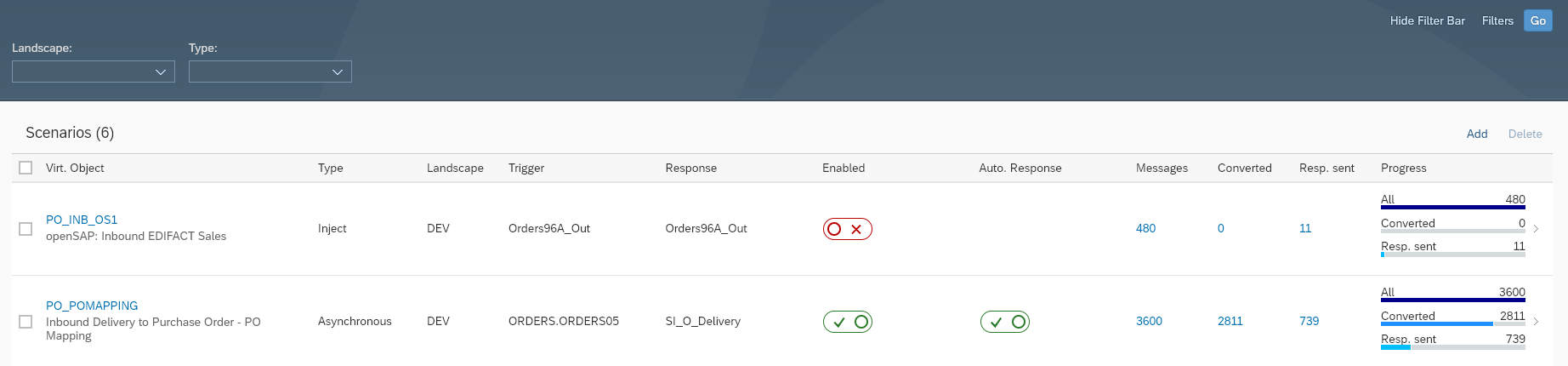
Task: Toggle Auto. Response switch for PO_POMAPPING
Action: click(1004, 322)
